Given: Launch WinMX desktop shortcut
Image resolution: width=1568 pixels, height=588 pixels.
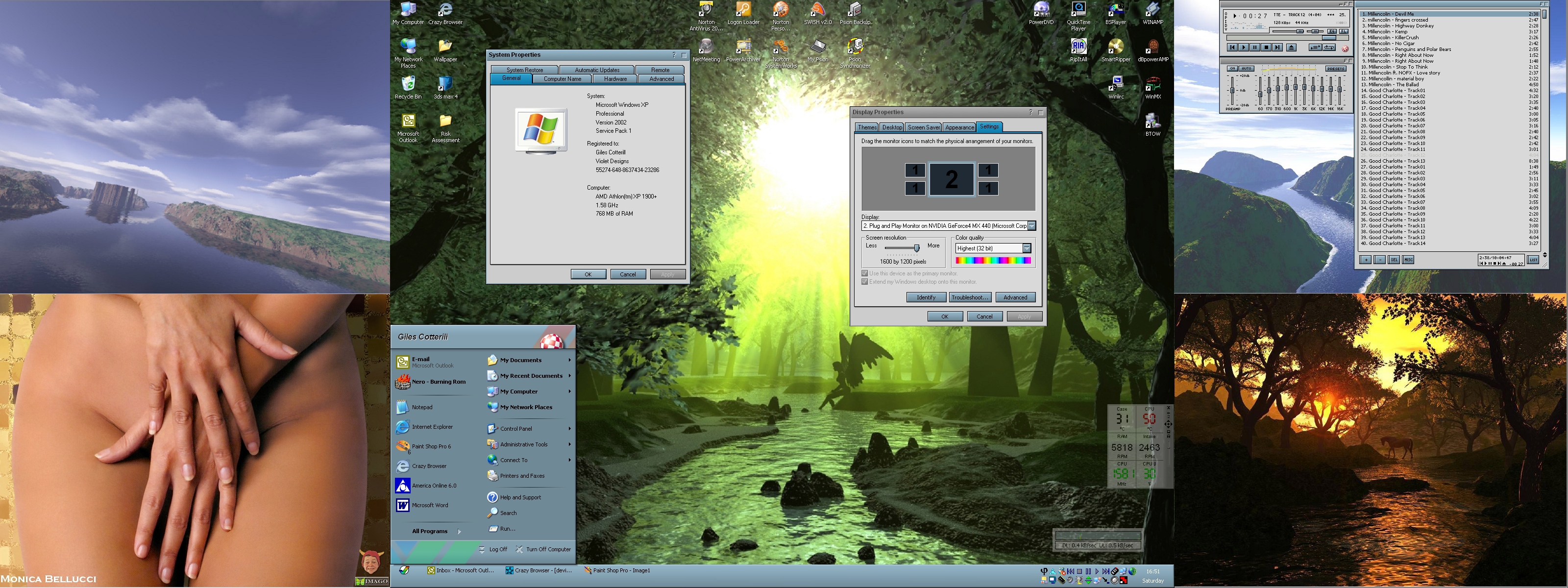Looking at the screenshot, I should (x=1153, y=88).
